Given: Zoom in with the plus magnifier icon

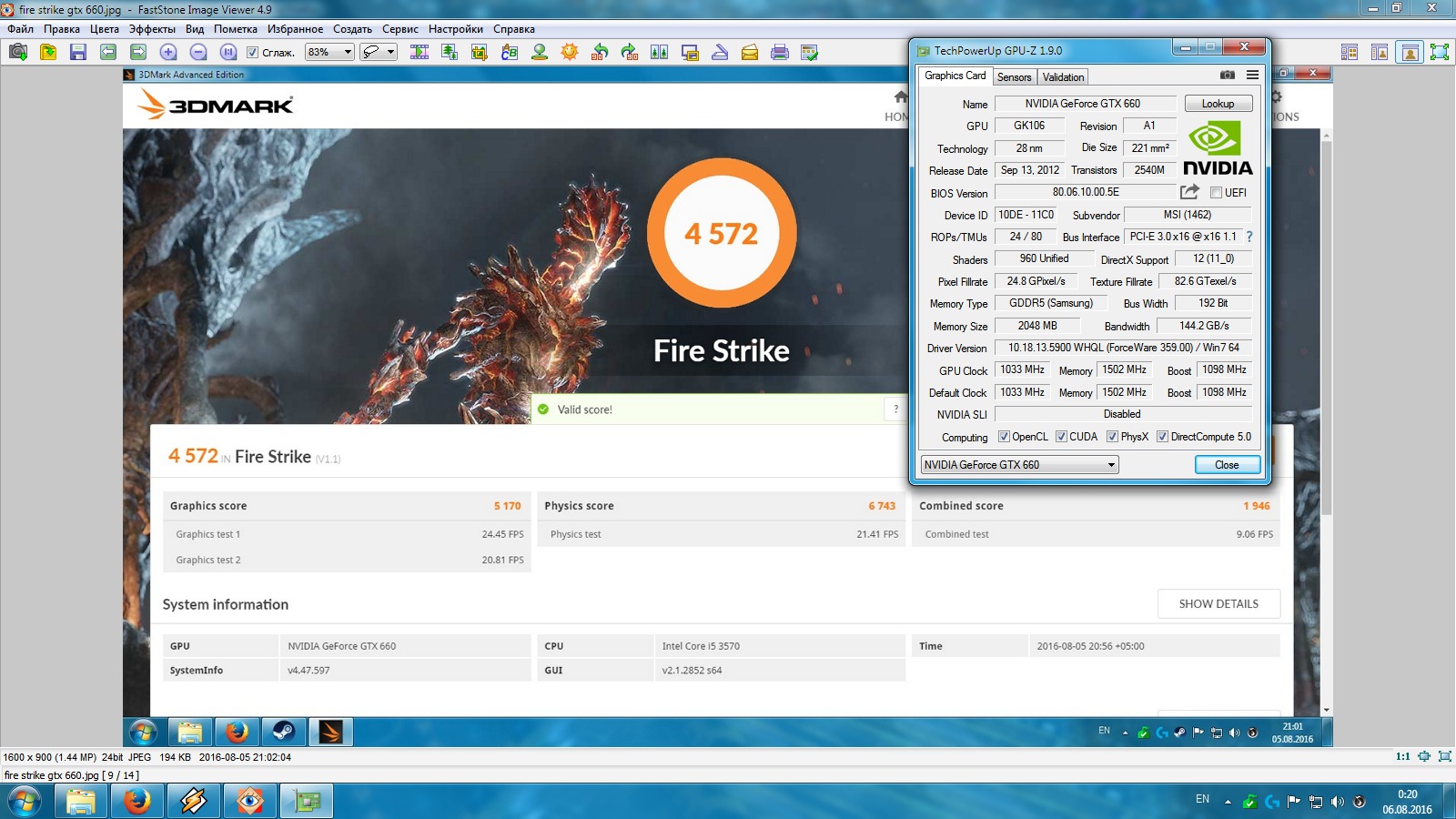Looking at the screenshot, I should pos(168,52).
